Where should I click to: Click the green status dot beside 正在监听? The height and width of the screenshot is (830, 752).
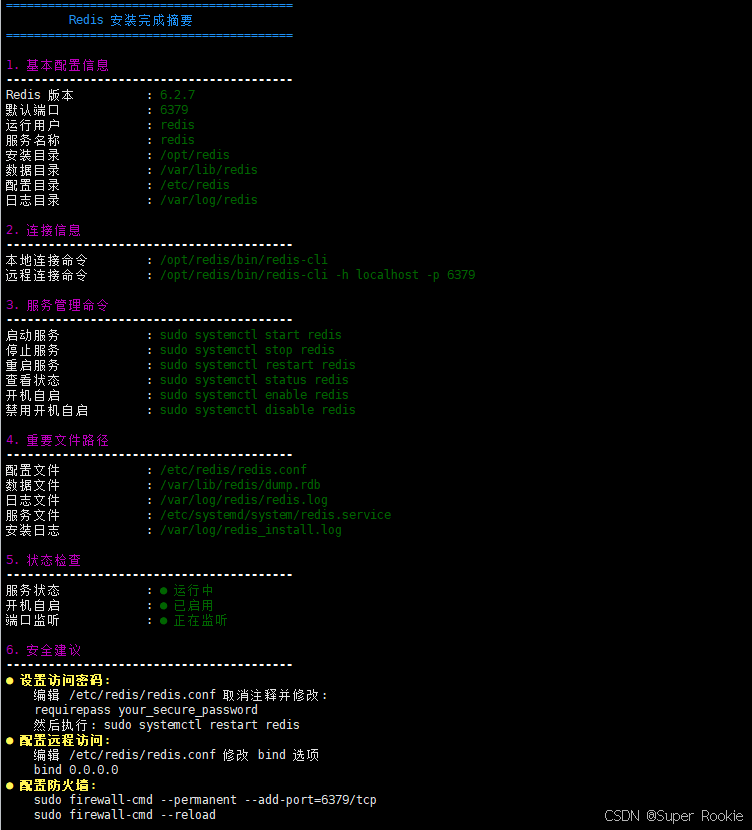[164, 620]
